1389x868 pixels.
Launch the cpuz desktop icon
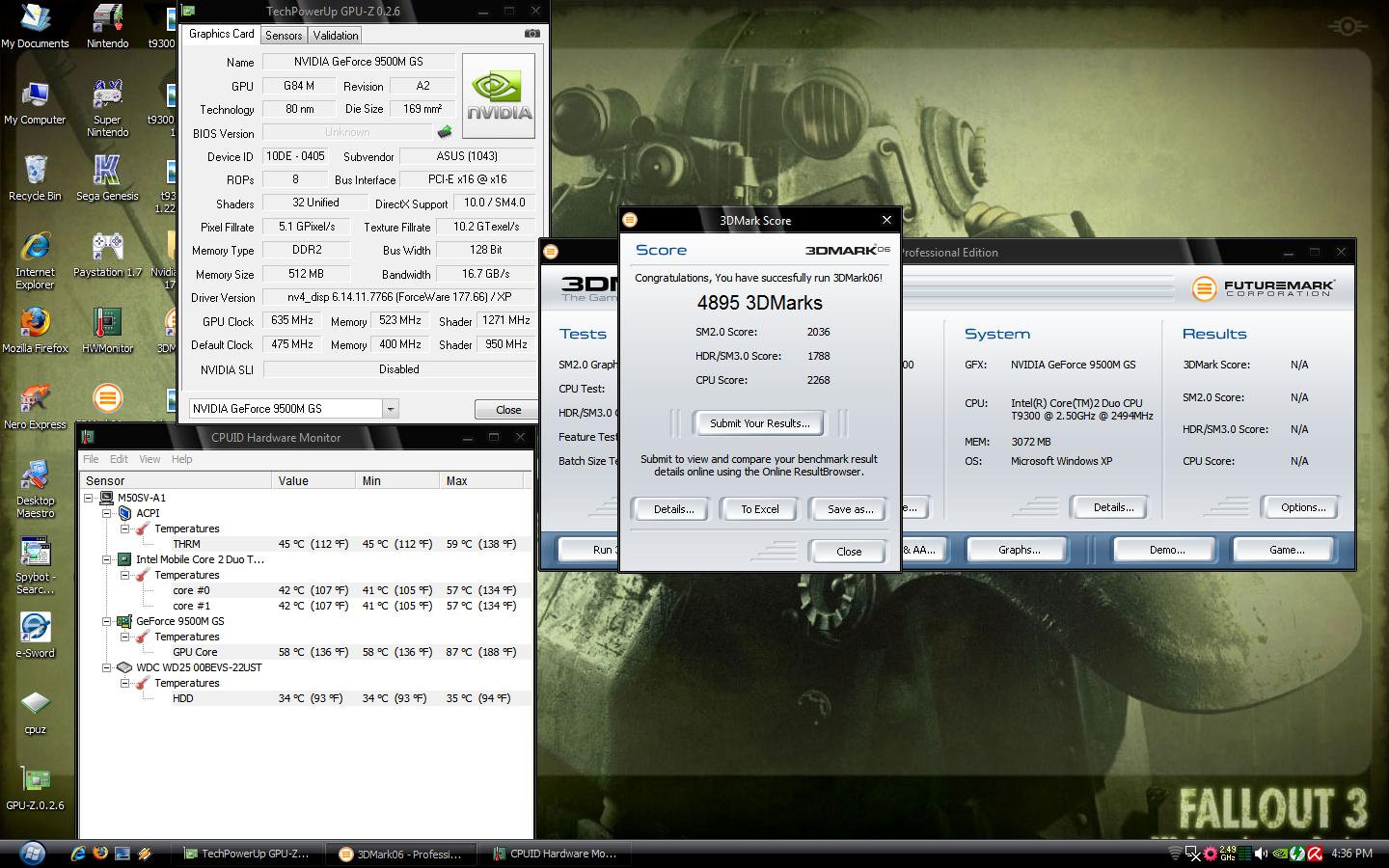35,712
